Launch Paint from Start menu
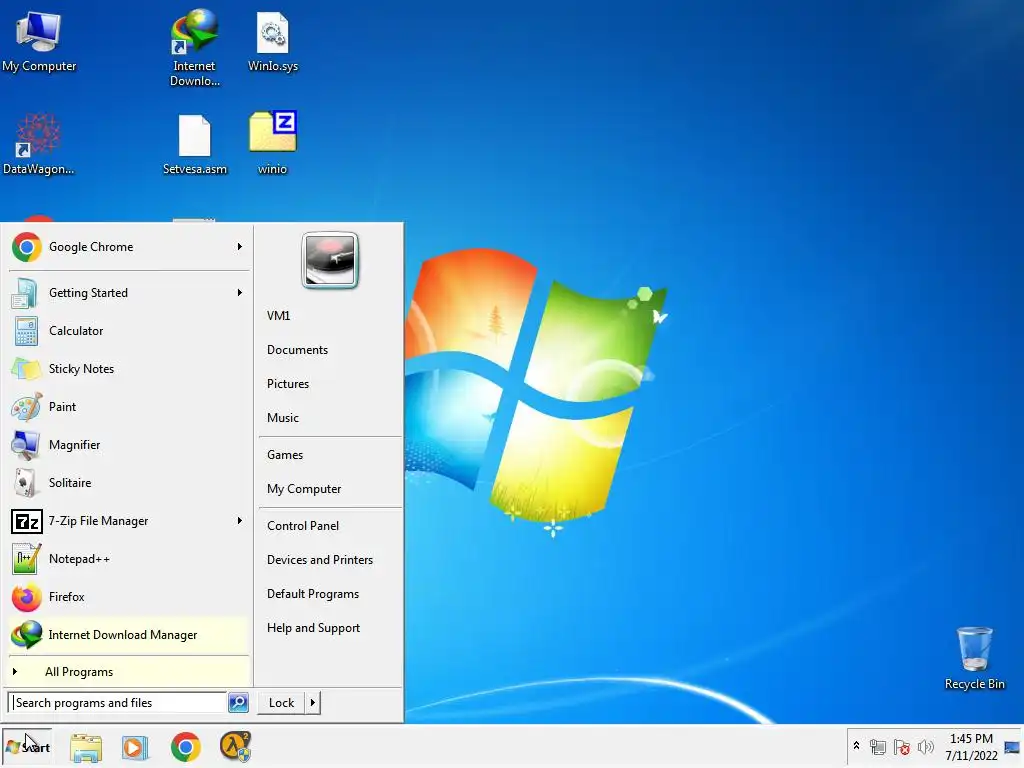 click(x=129, y=406)
